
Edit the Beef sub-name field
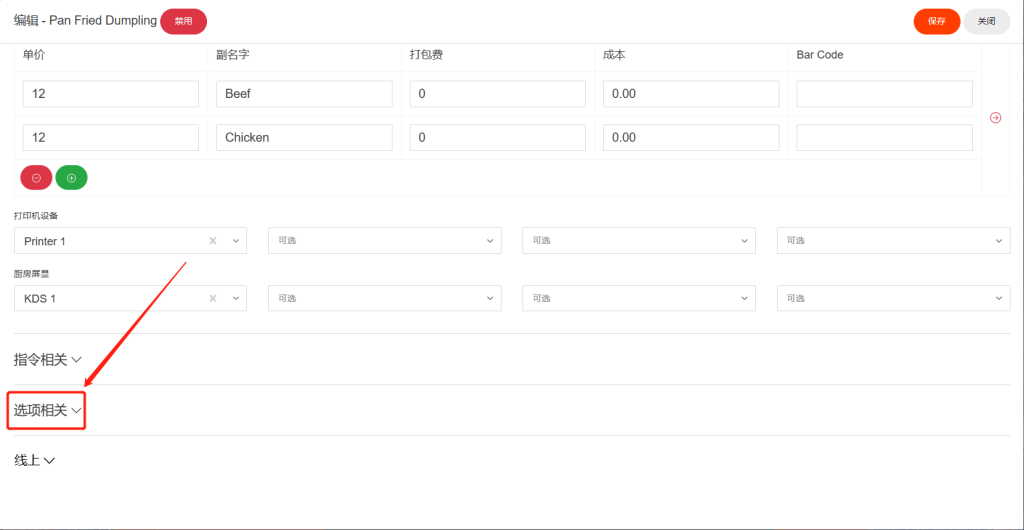pyautogui.click(x=304, y=94)
